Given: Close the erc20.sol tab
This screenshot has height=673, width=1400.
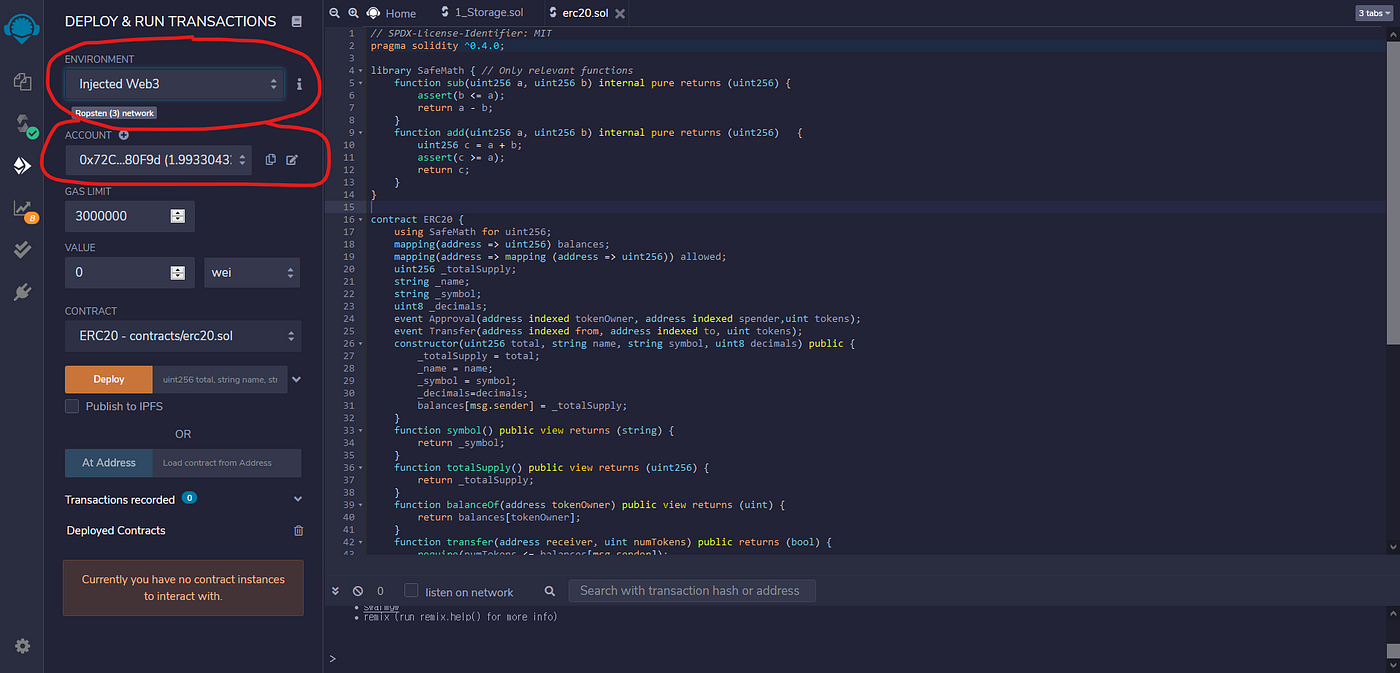Looking at the screenshot, I should click(x=620, y=13).
